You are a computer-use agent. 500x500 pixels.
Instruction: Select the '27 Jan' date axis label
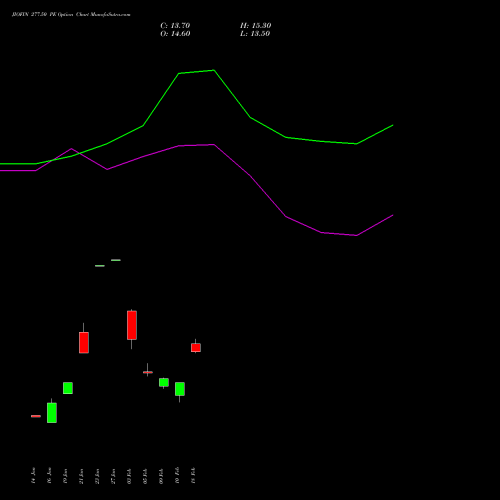[113, 475]
